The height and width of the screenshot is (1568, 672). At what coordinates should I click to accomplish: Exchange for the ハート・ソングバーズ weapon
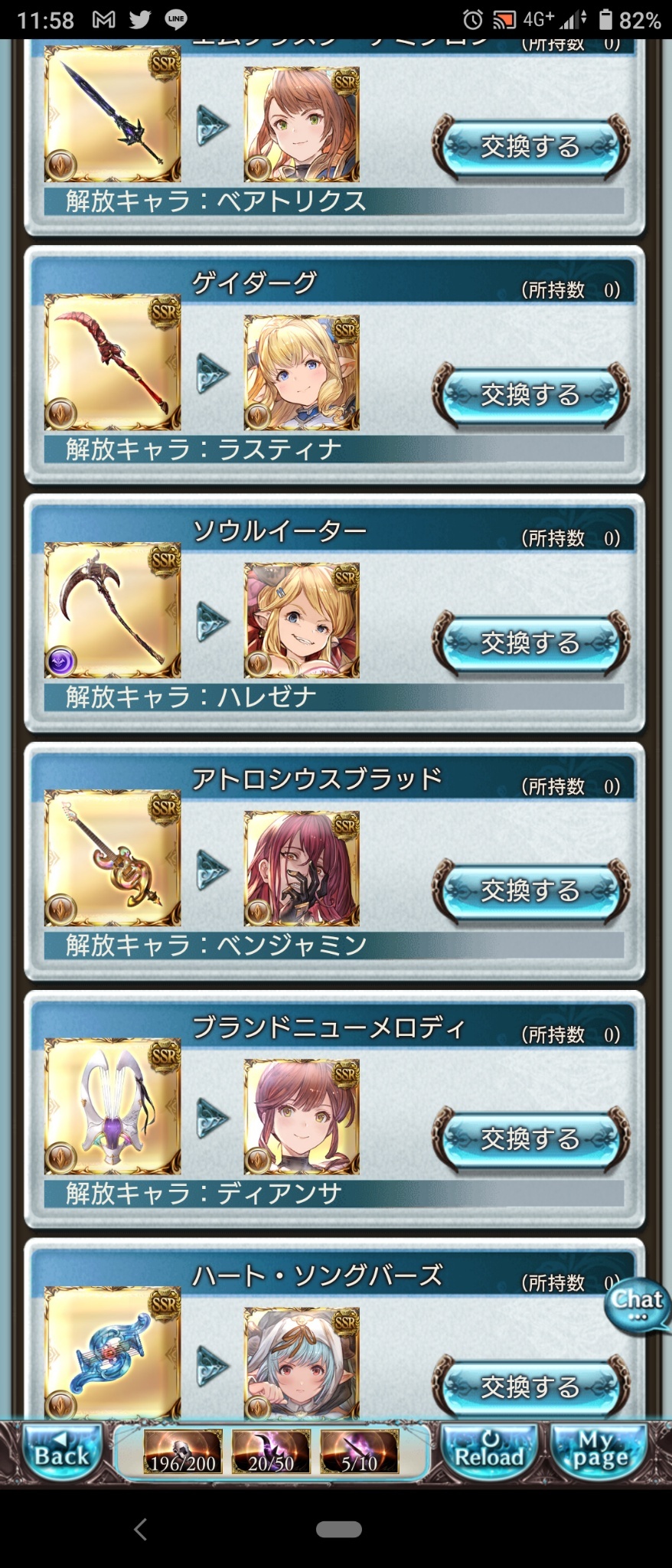click(530, 1386)
